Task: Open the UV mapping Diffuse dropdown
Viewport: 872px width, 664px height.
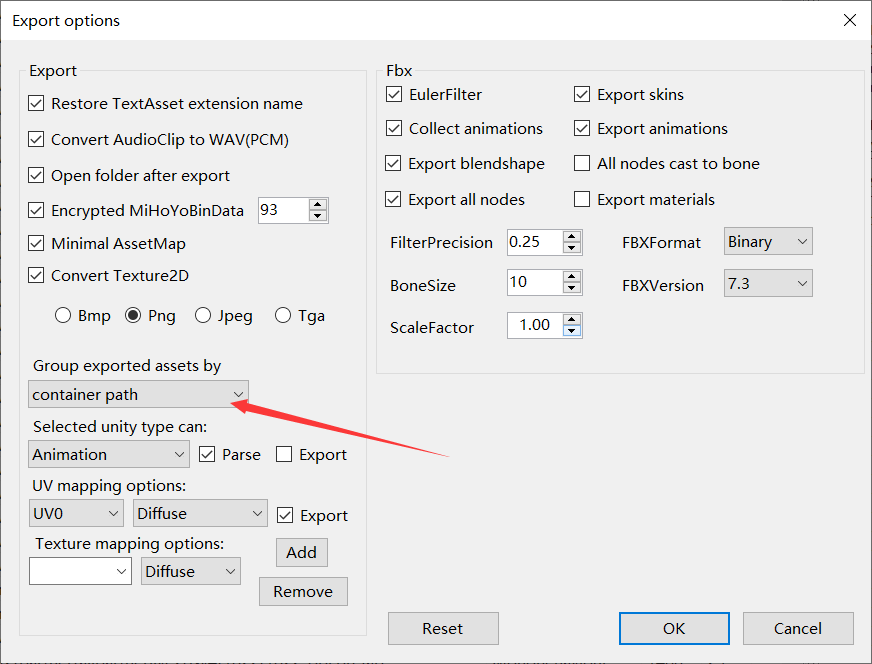Action: pos(200,513)
